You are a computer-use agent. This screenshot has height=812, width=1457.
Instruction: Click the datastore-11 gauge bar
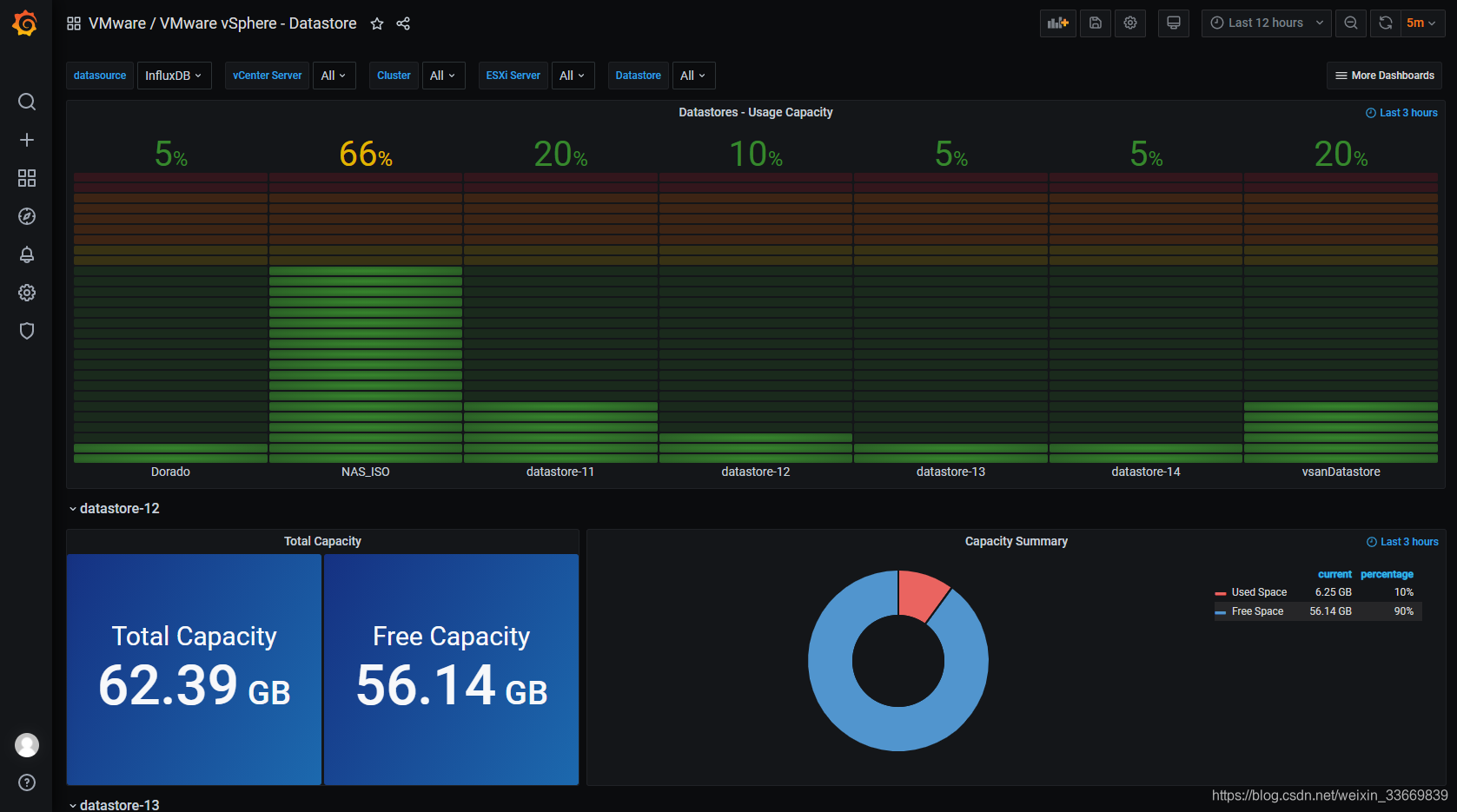click(x=560, y=318)
